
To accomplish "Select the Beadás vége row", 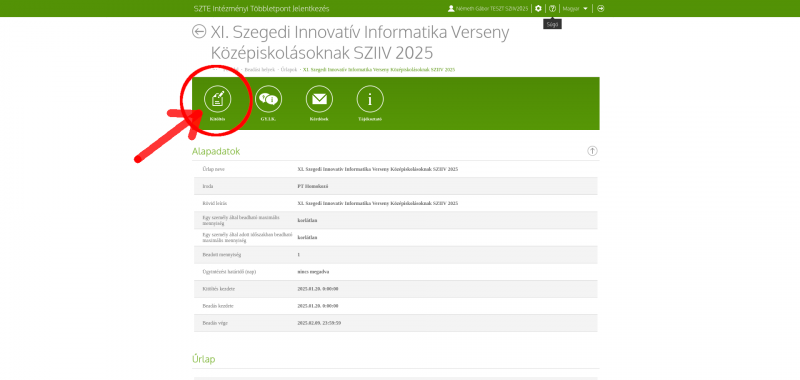I will pos(395,323).
